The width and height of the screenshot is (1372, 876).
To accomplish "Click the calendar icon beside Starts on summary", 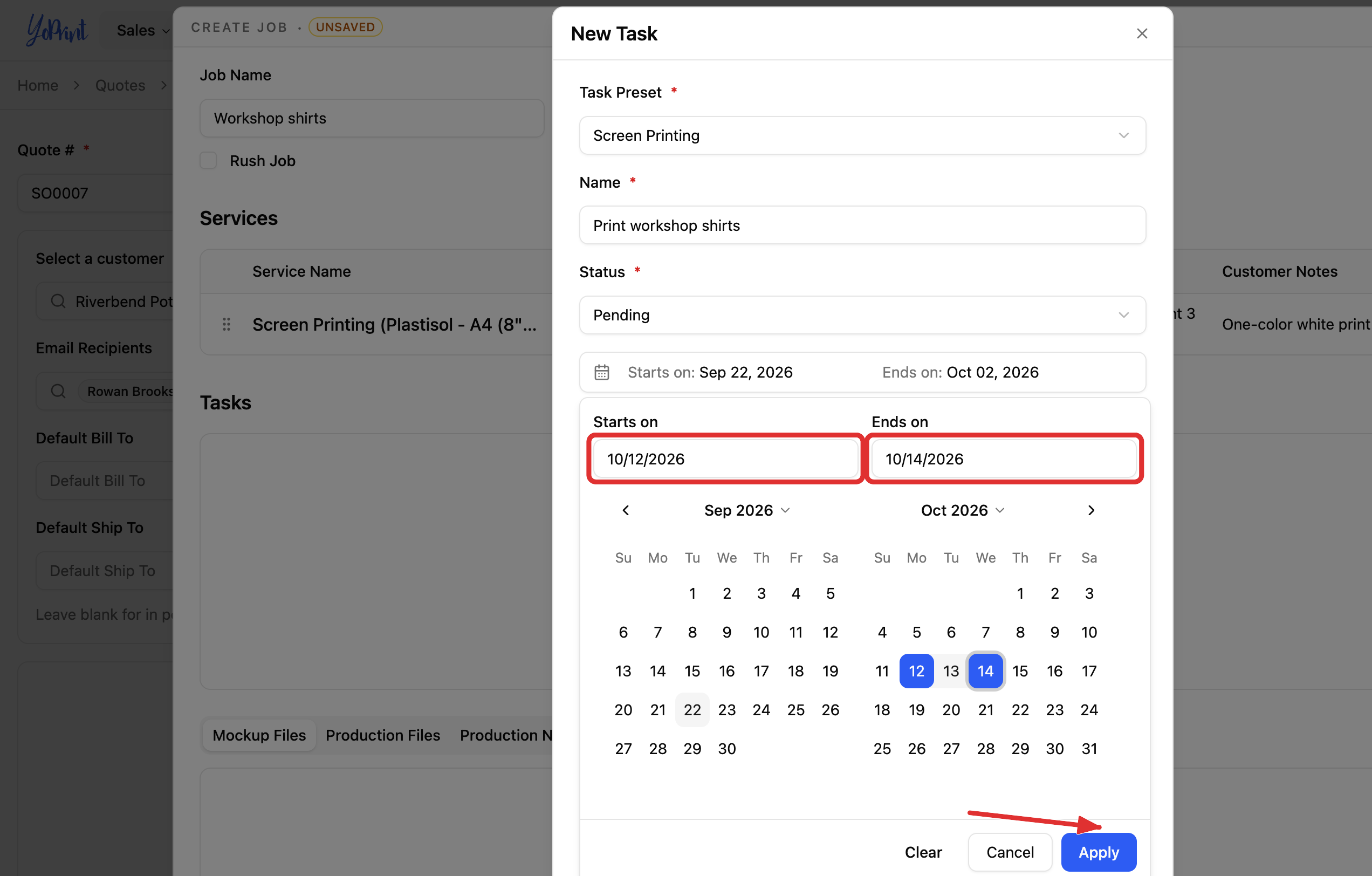I will pyautogui.click(x=602, y=372).
